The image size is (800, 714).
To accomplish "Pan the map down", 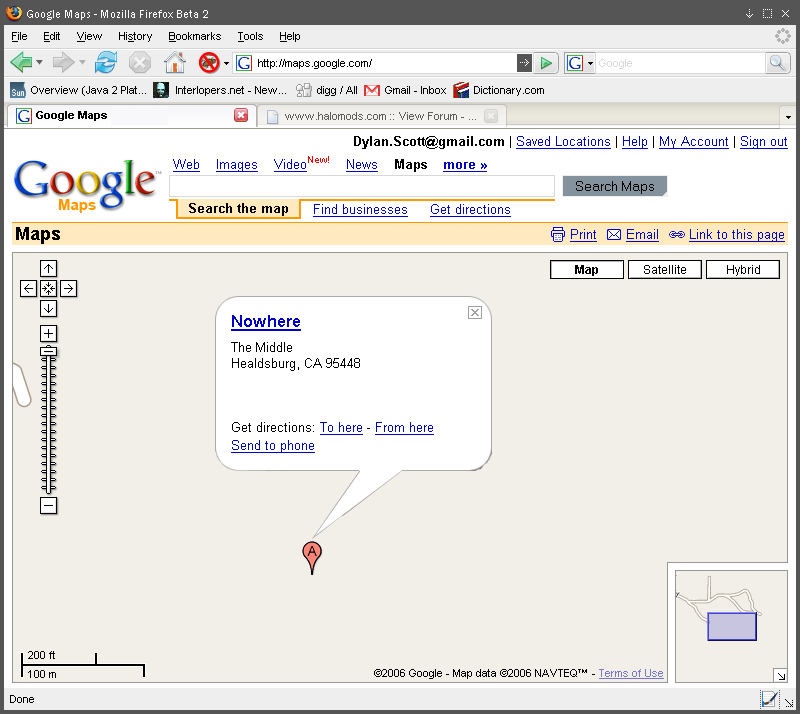I will click(48, 308).
